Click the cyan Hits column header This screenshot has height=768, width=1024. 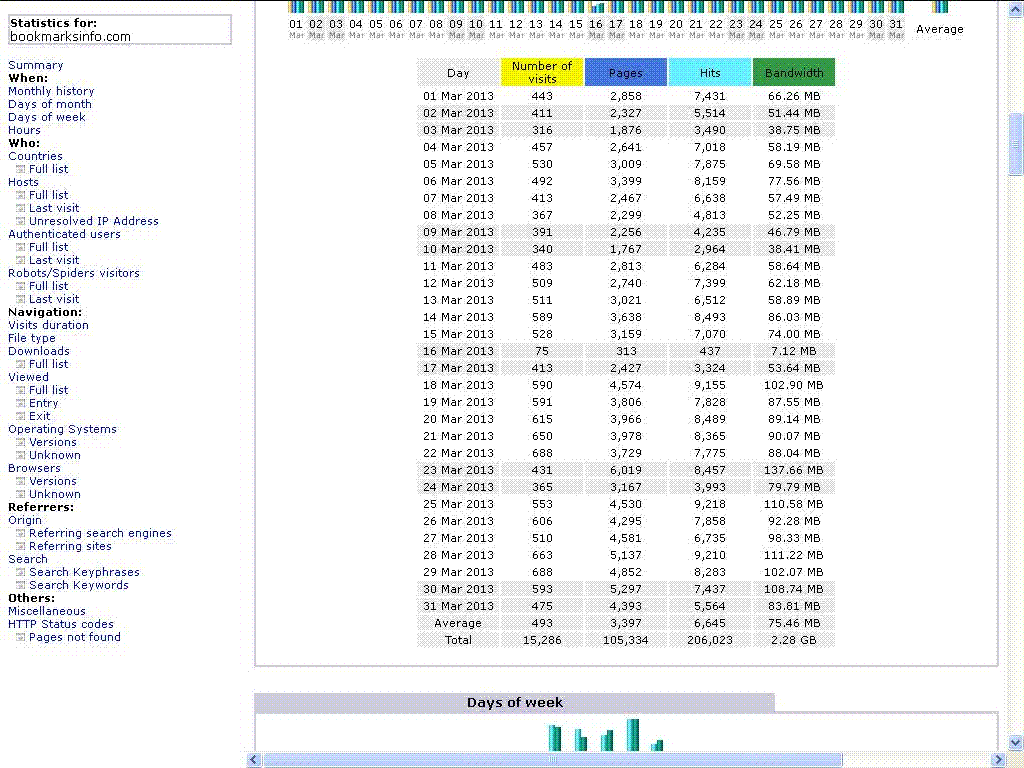click(709, 72)
